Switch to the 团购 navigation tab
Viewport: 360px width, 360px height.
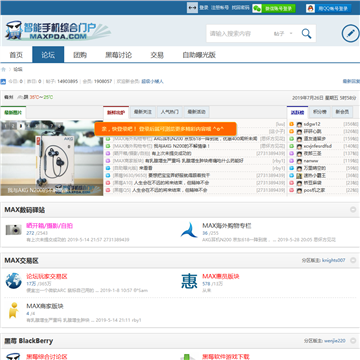coord(80,55)
